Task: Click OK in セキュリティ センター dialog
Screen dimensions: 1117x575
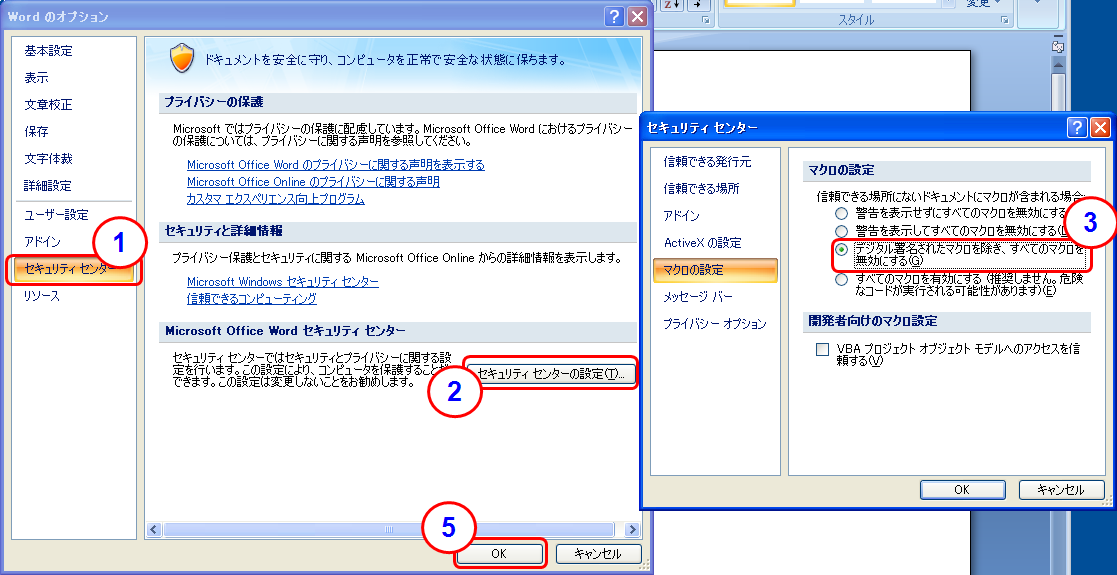Action: 962,489
